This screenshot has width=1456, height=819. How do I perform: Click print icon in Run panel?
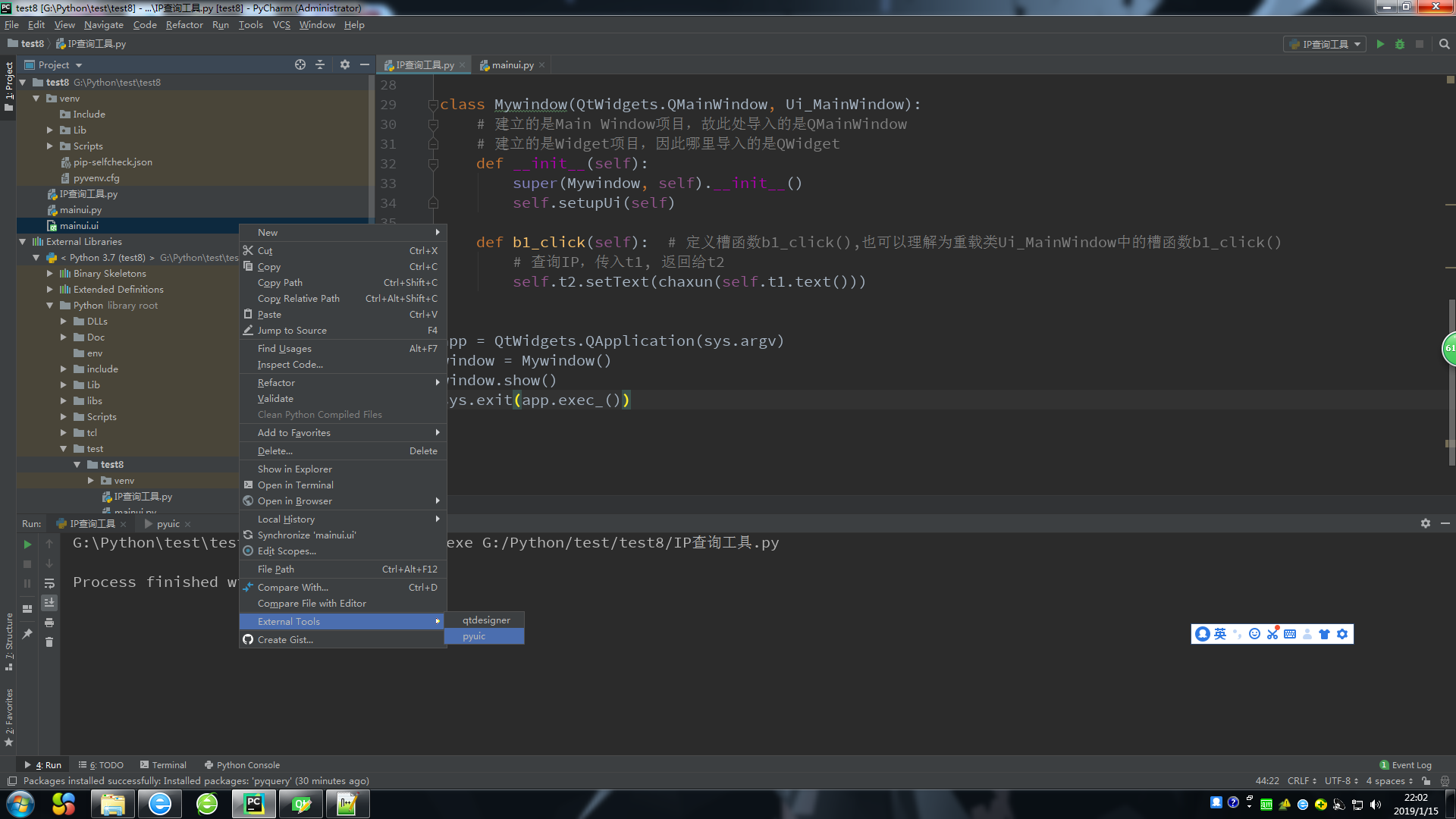pos(49,623)
